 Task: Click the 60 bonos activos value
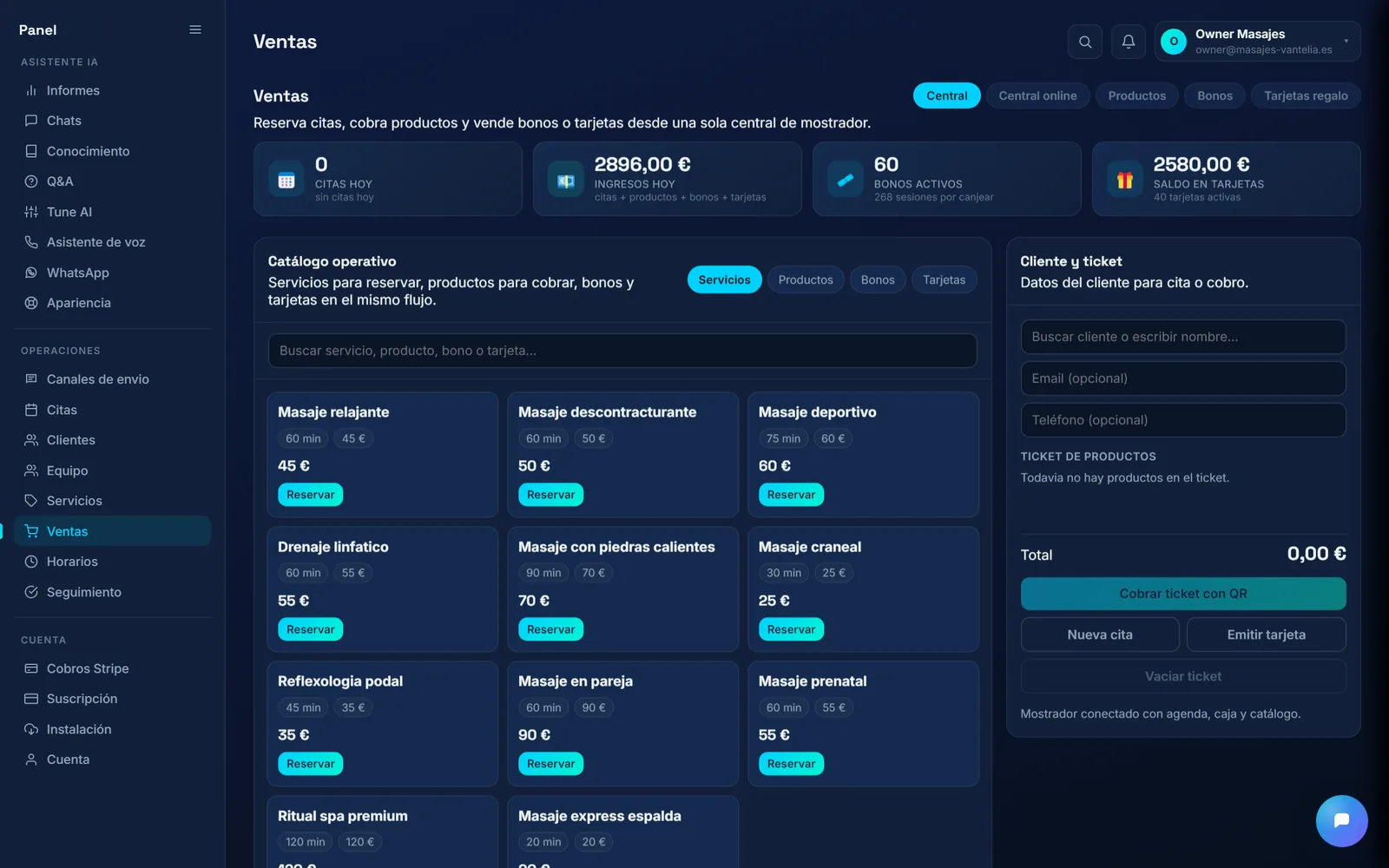tap(886, 164)
